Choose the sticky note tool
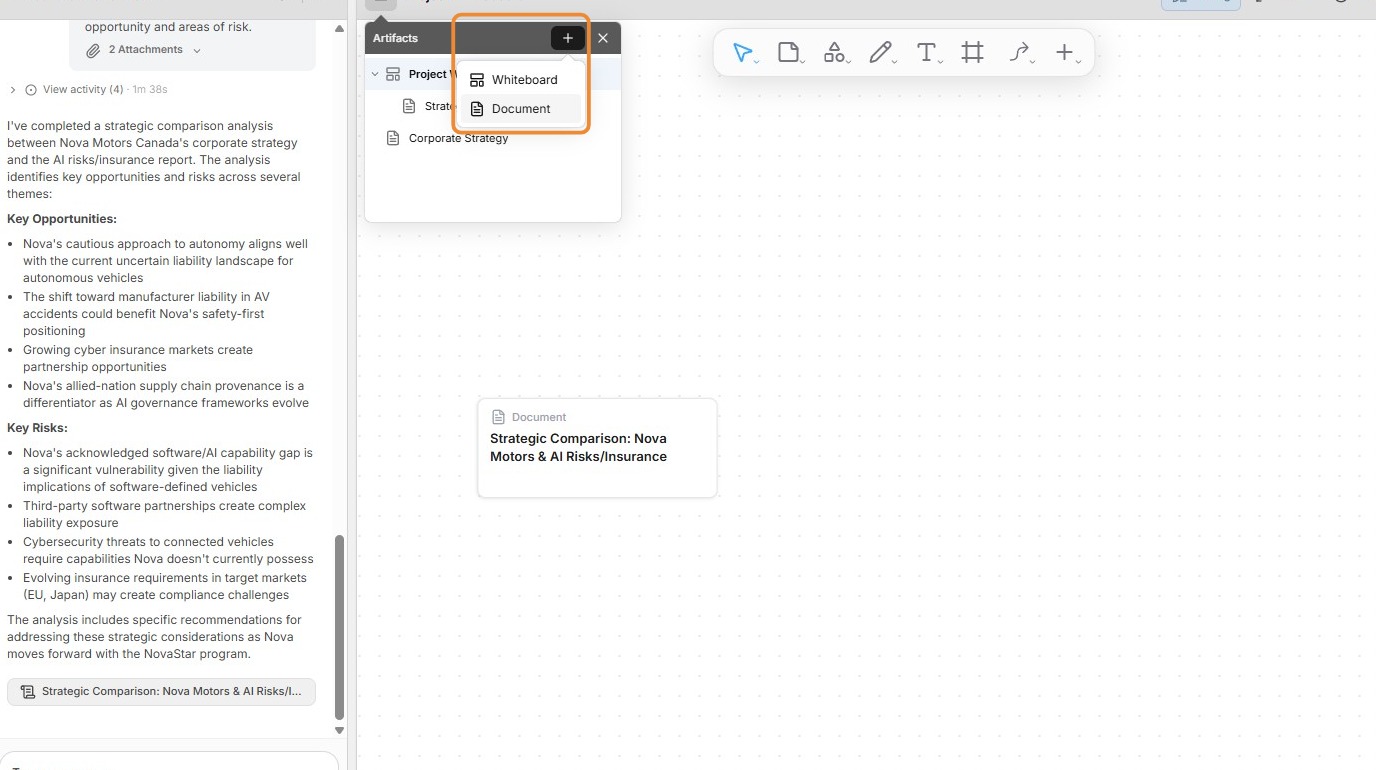1376x770 pixels. 789,53
